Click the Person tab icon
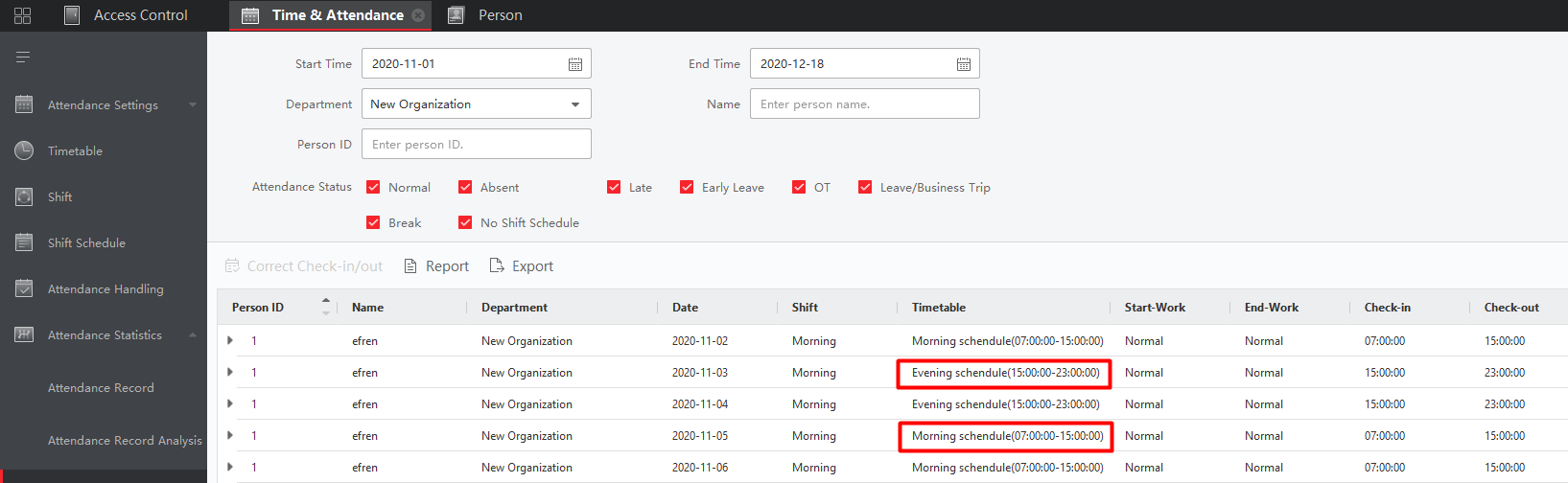The width and height of the screenshot is (1568, 483). [x=456, y=15]
